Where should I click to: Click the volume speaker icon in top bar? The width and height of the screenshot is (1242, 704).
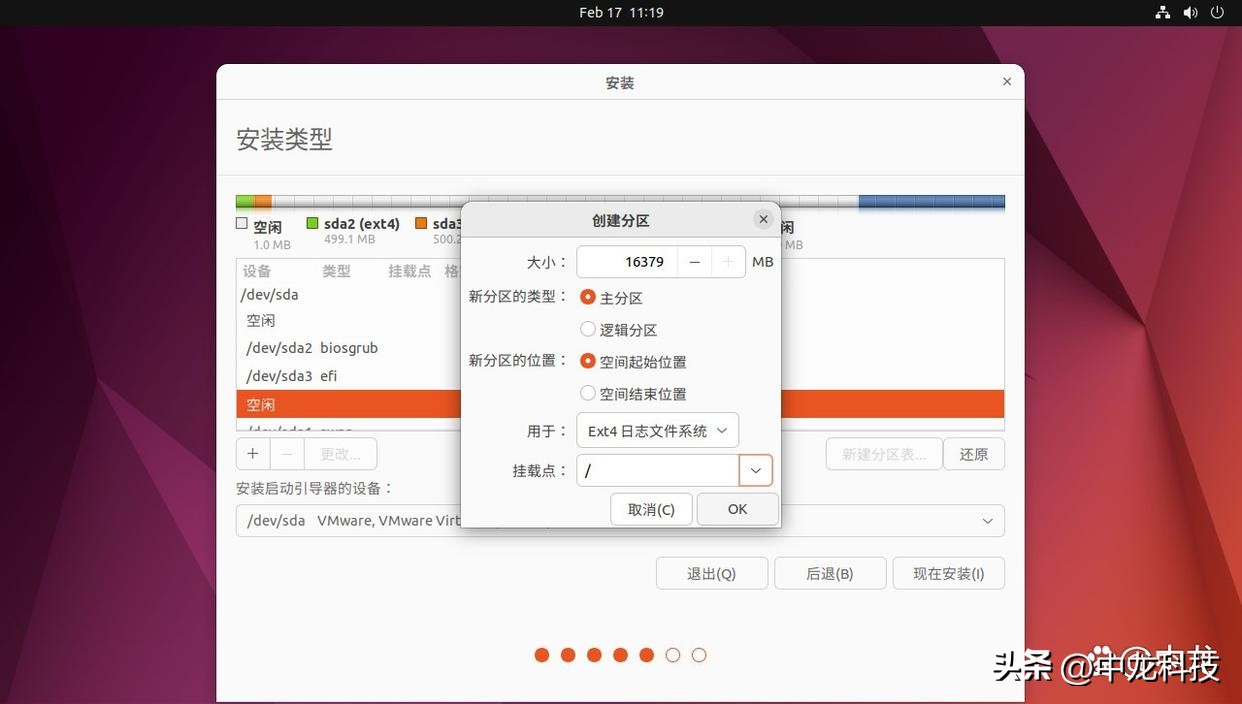click(x=1189, y=11)
